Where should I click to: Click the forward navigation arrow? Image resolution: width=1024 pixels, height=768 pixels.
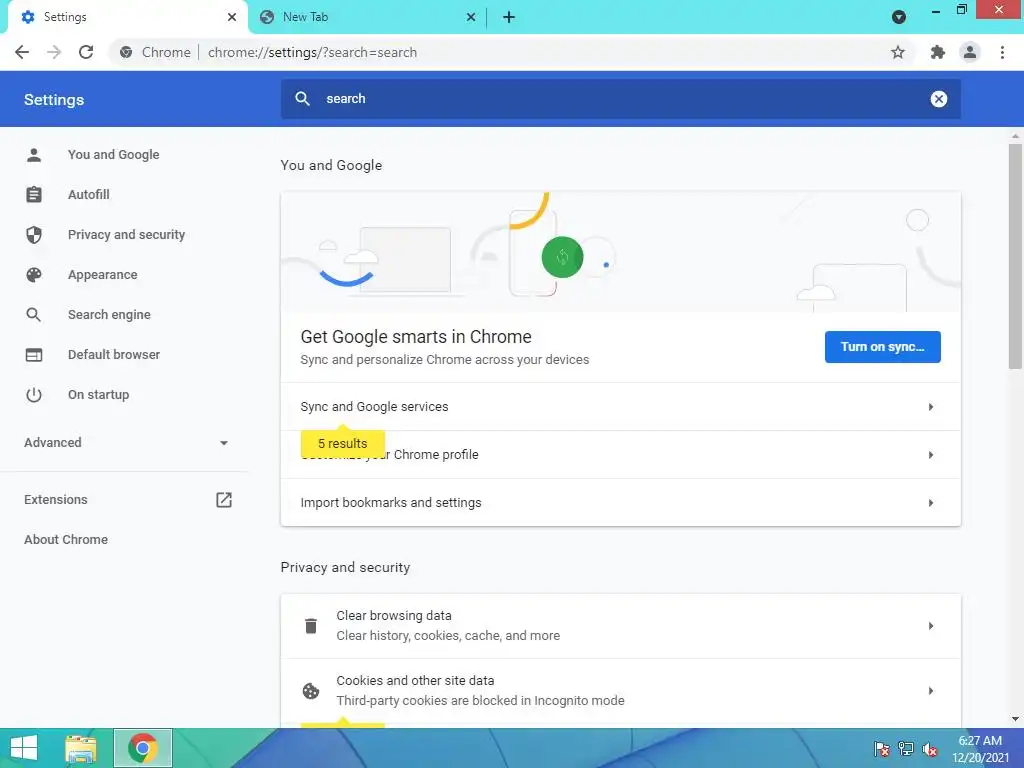[54, 52]
